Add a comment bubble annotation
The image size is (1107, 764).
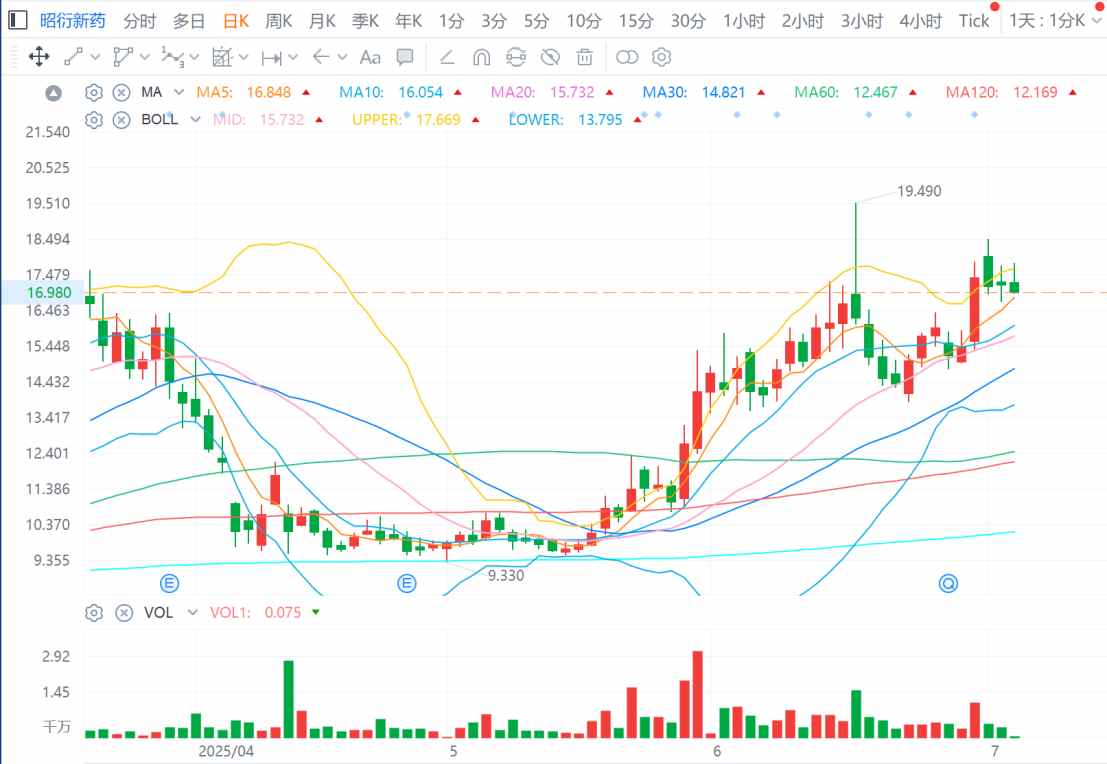pyautogui.click(x=405, y=57)
